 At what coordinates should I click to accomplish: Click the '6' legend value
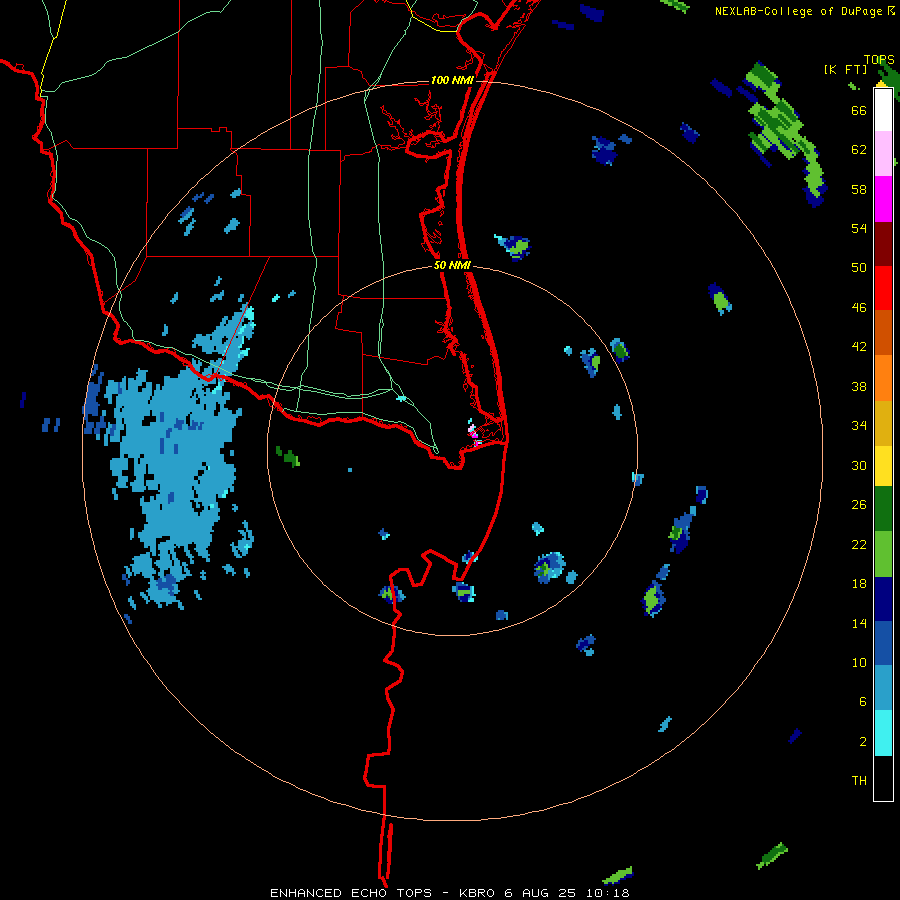(x=862, y=701)
